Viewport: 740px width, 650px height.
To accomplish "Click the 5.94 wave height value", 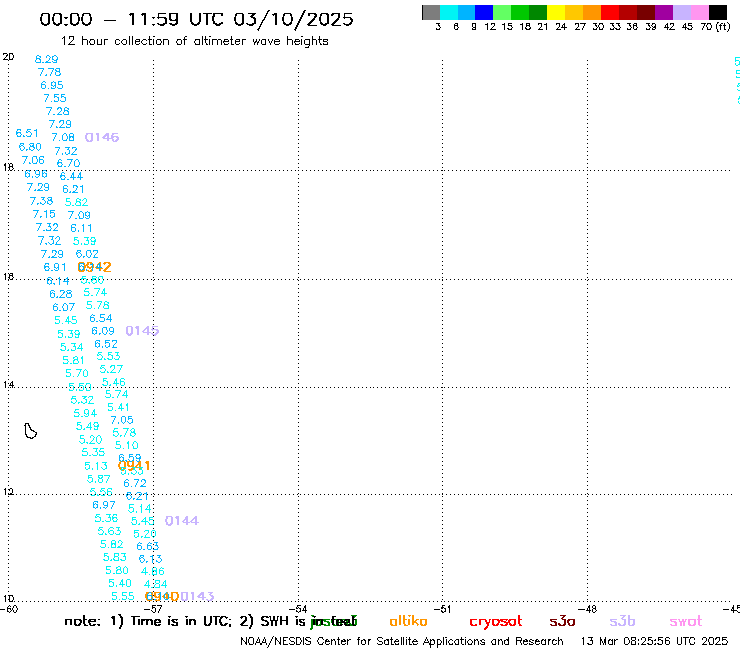I will coord(85,414).
